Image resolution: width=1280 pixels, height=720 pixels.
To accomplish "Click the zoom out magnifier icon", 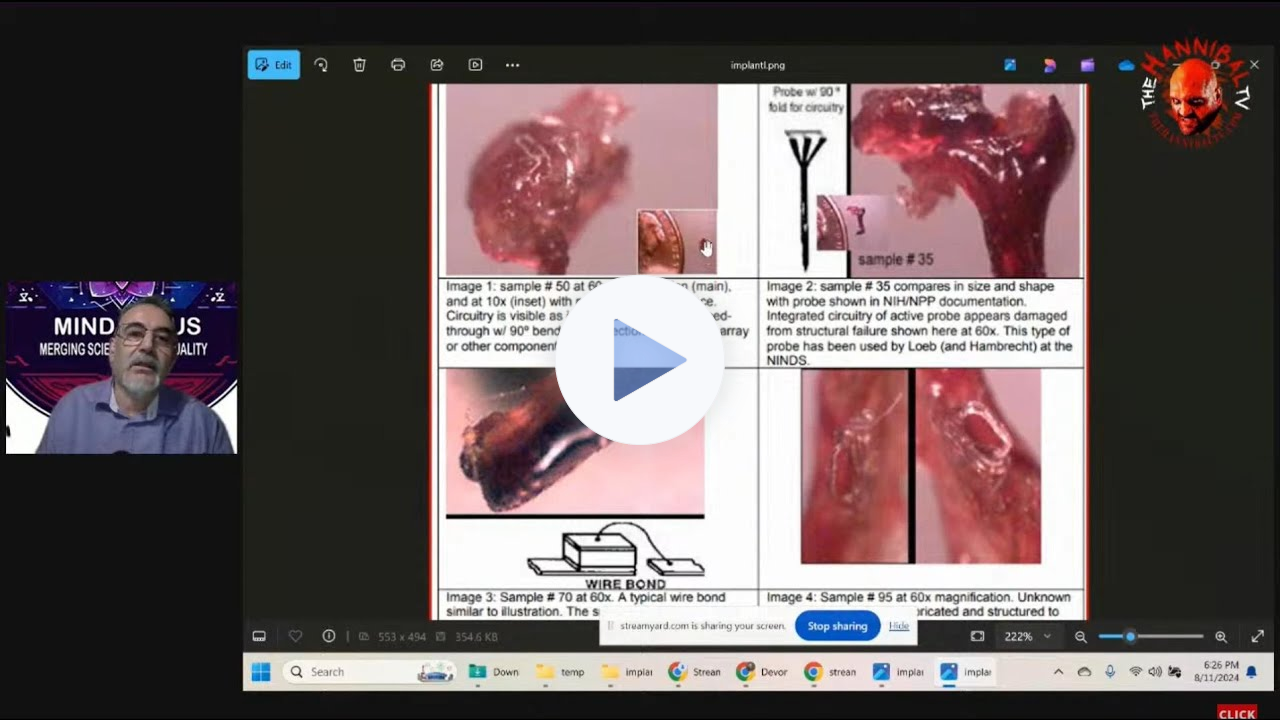I will pos(1081,637).
